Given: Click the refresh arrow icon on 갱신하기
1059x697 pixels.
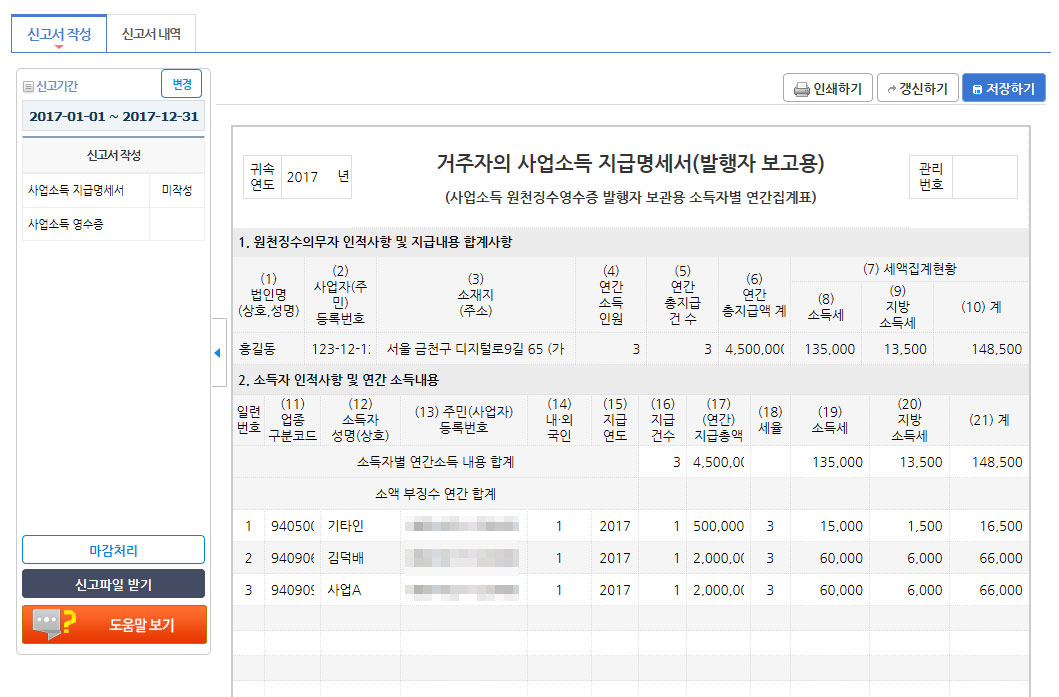Looking at the screenshot, I should tap(892, 89).
